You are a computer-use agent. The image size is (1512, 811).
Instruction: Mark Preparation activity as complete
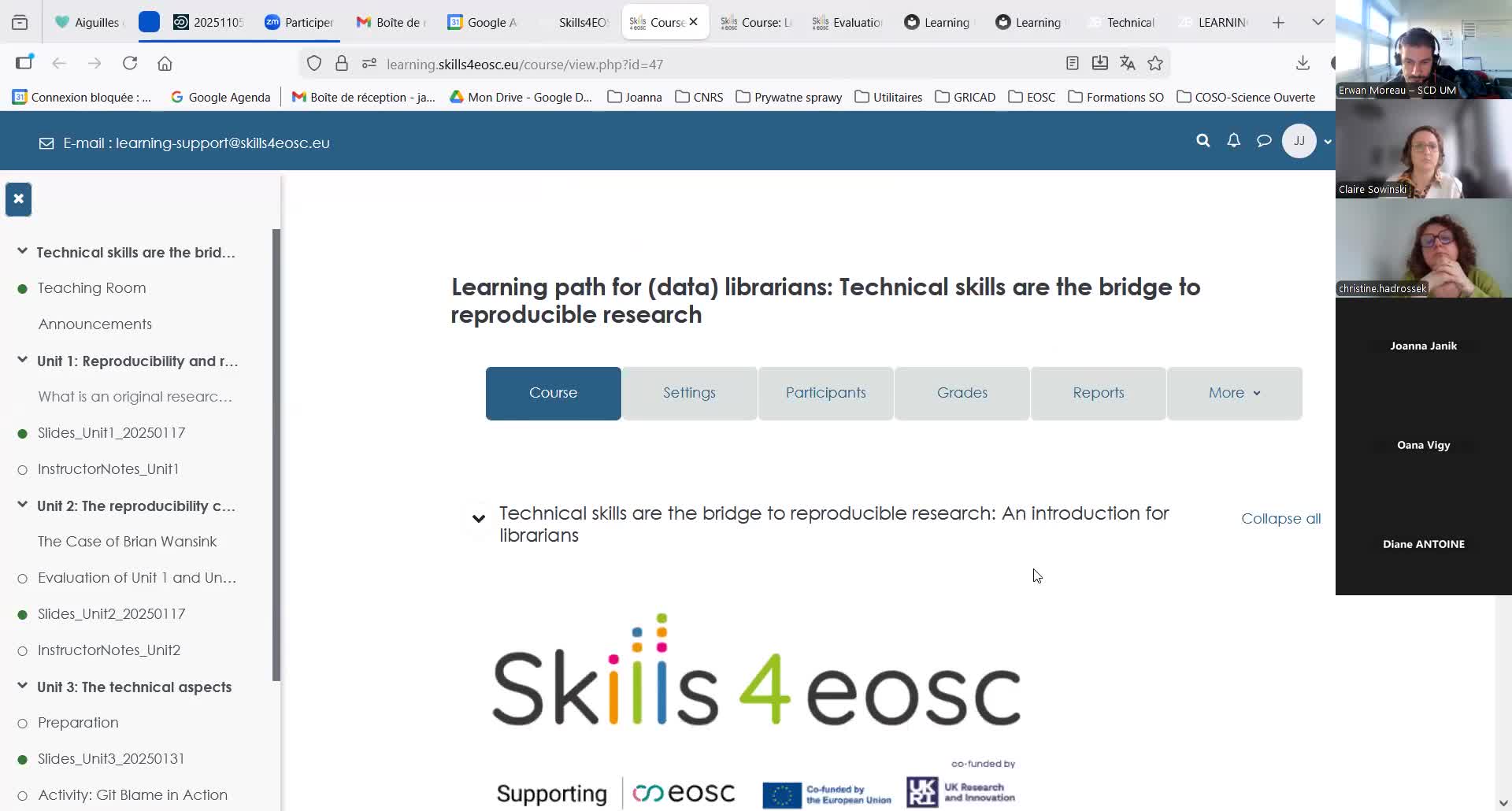pos(21,723)
